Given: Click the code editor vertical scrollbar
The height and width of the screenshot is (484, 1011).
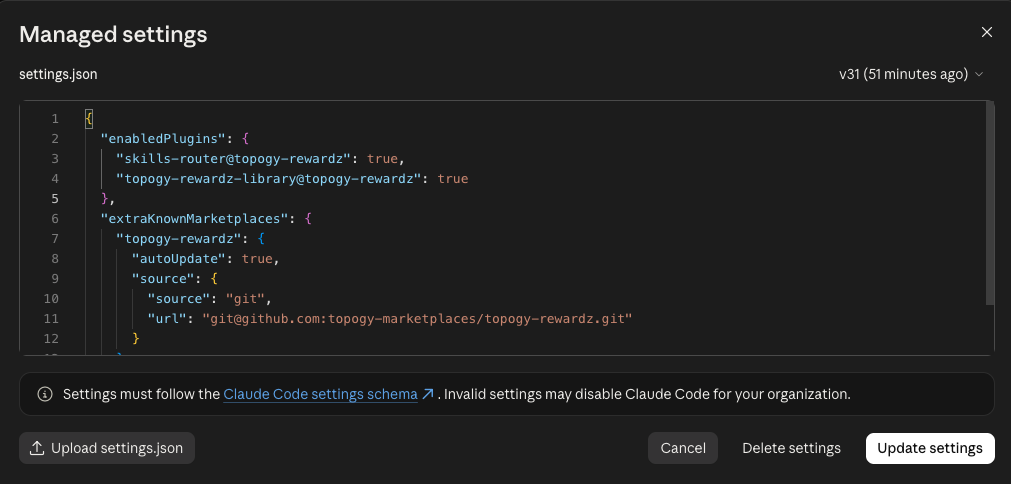Looking at the screenshot, I should click(x=990, y=202).
